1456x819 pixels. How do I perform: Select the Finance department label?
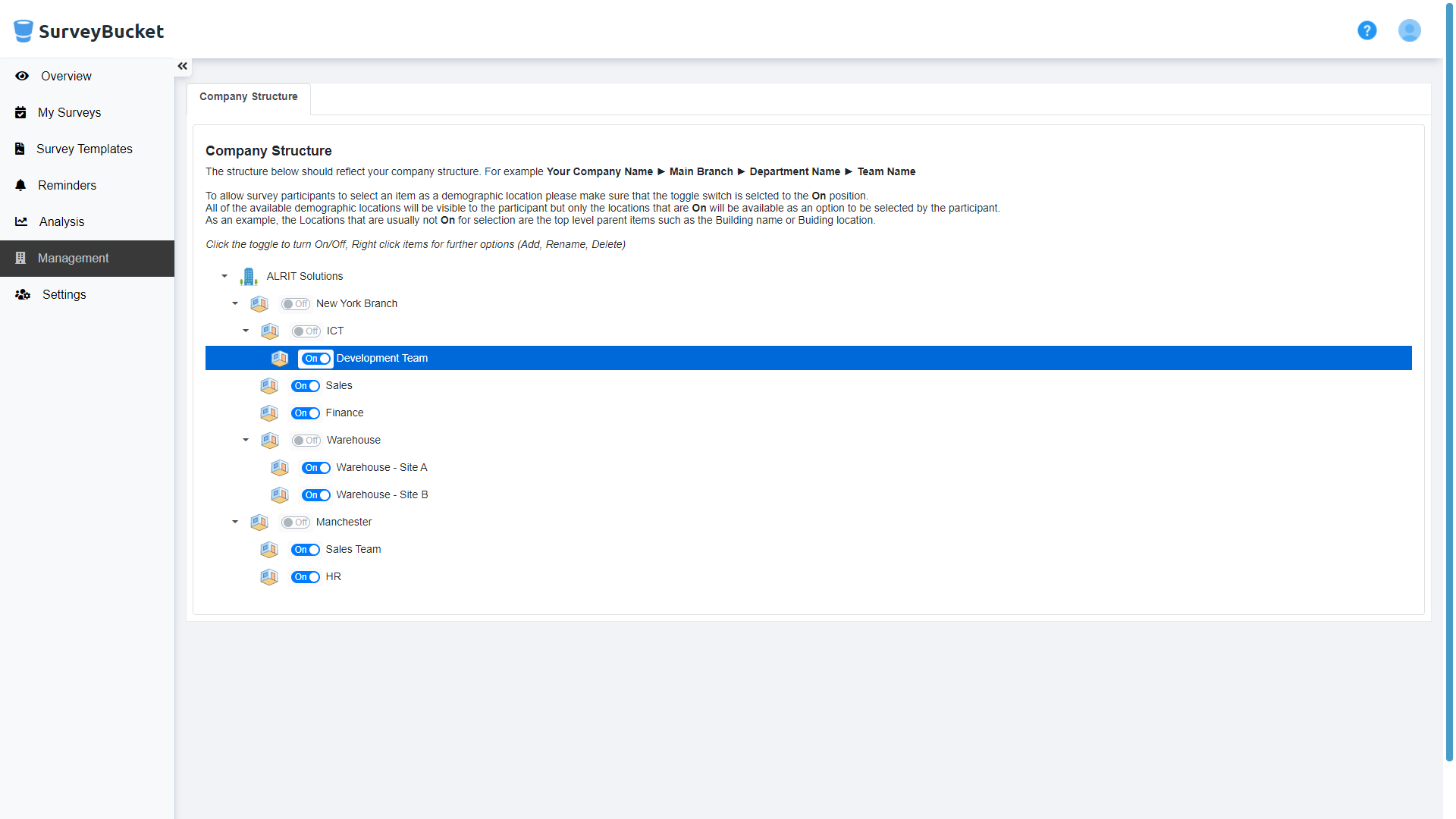pos(344,413)
